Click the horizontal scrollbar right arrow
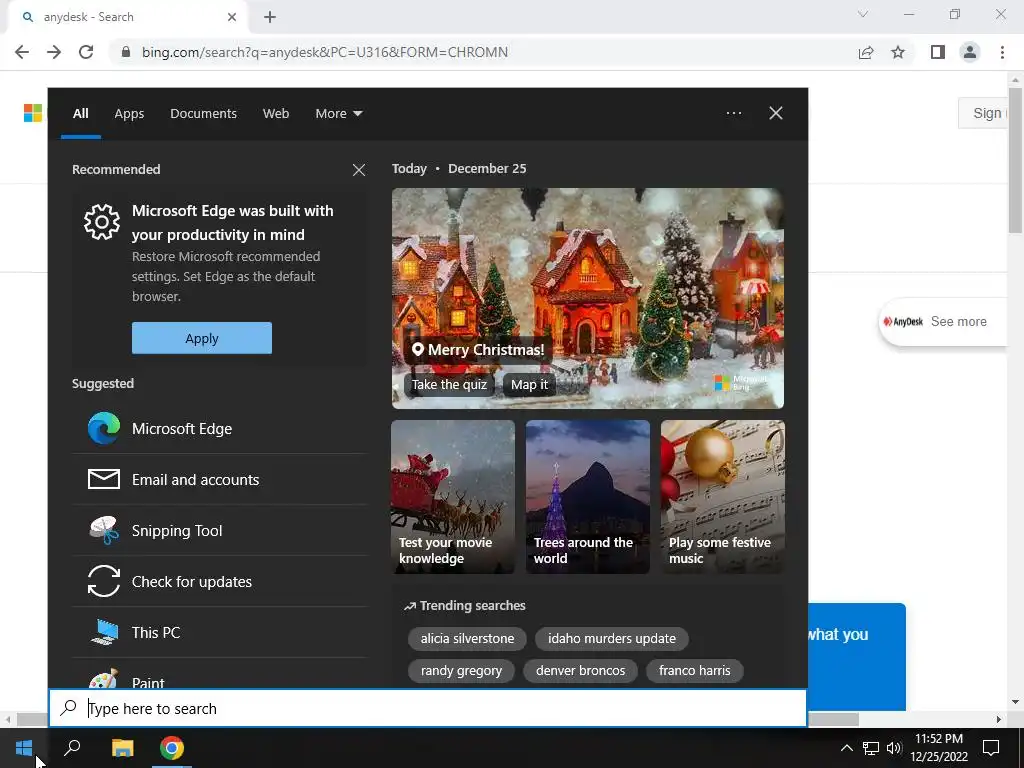Screen dimensions: 1024x768 click(x=999, y=719)
